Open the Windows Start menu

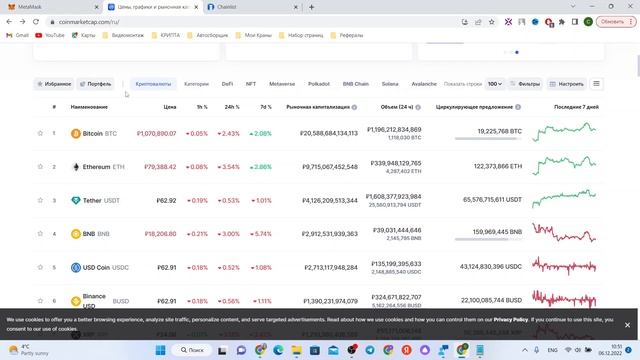click(x=160, y=350)
